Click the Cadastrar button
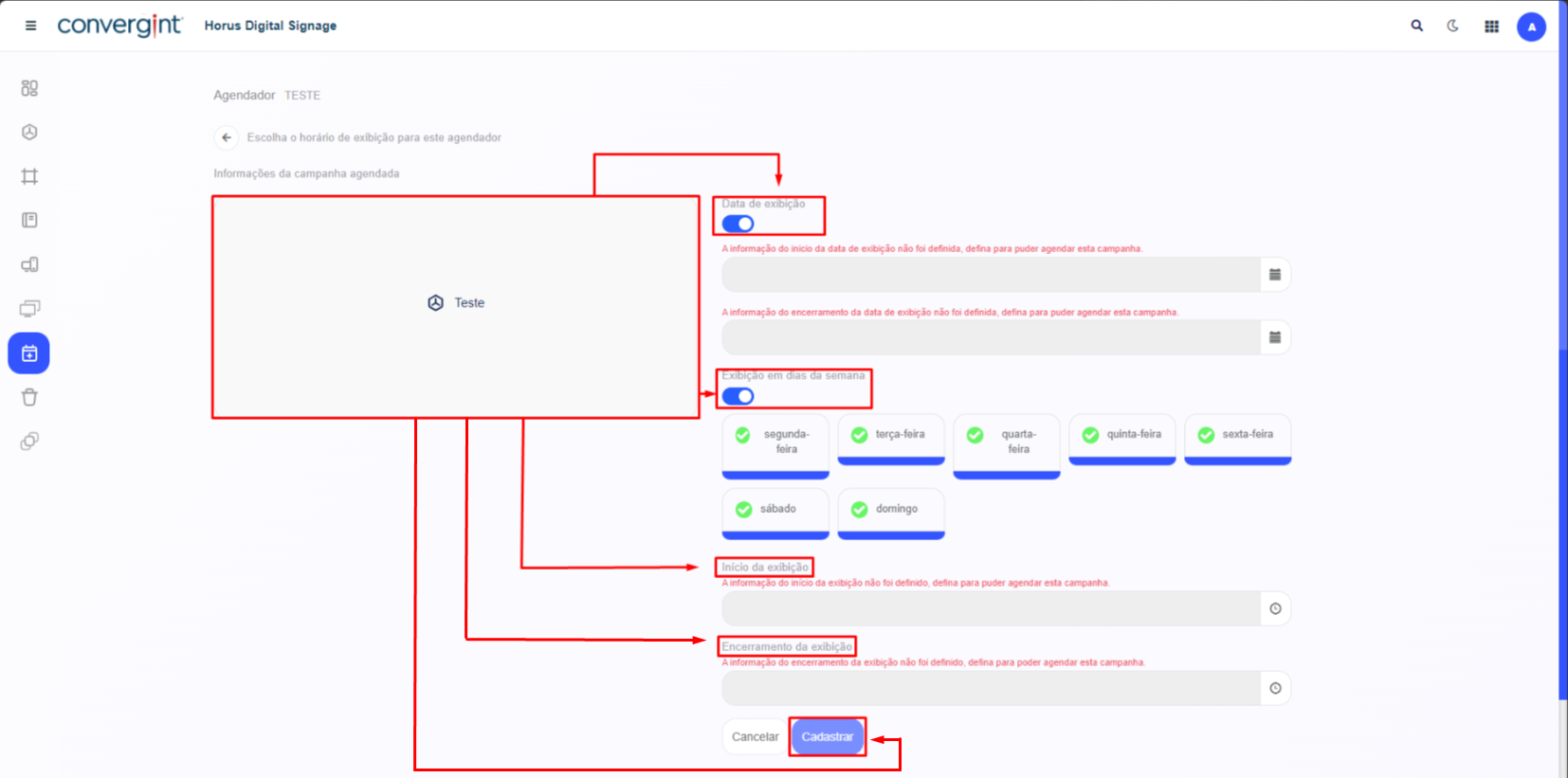1568x778 pixels. (827, 736)
